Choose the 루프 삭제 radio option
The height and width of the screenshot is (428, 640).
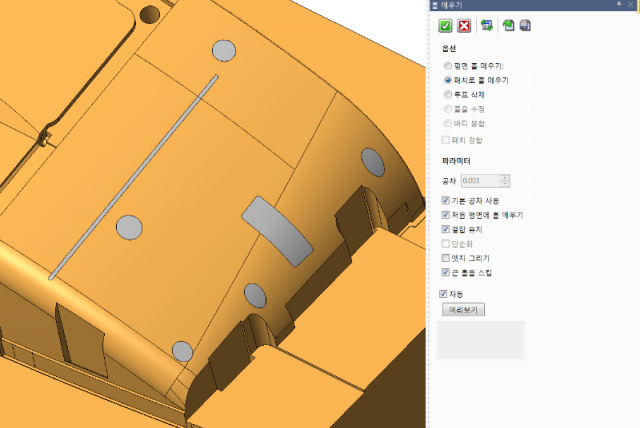tap(447, 93)
